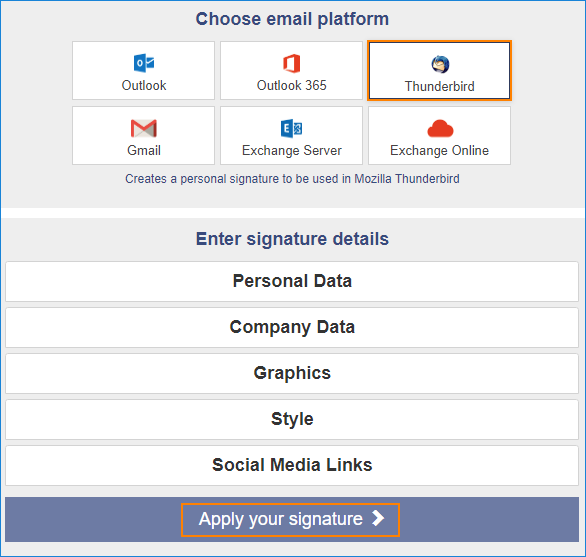Click the Exchange Online red cloud icon
Screen dimensions: 586x557
click(x=440, y=129)
